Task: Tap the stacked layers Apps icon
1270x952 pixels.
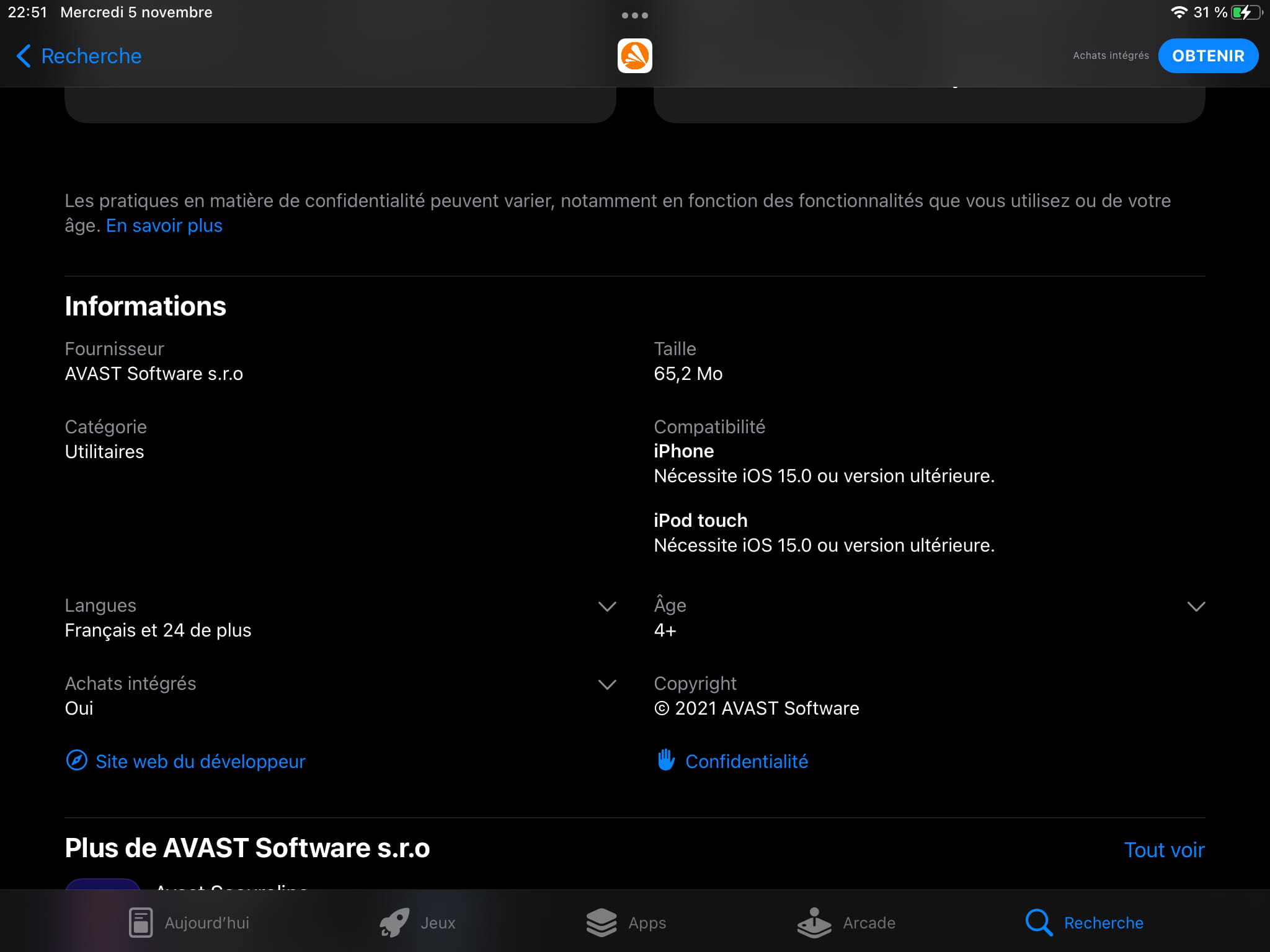Action: 601,922
